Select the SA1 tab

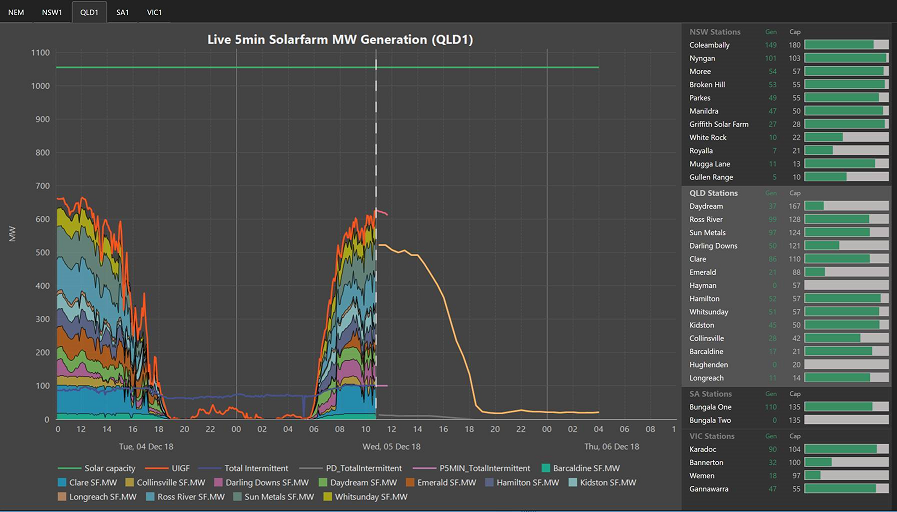coord(122,12)
